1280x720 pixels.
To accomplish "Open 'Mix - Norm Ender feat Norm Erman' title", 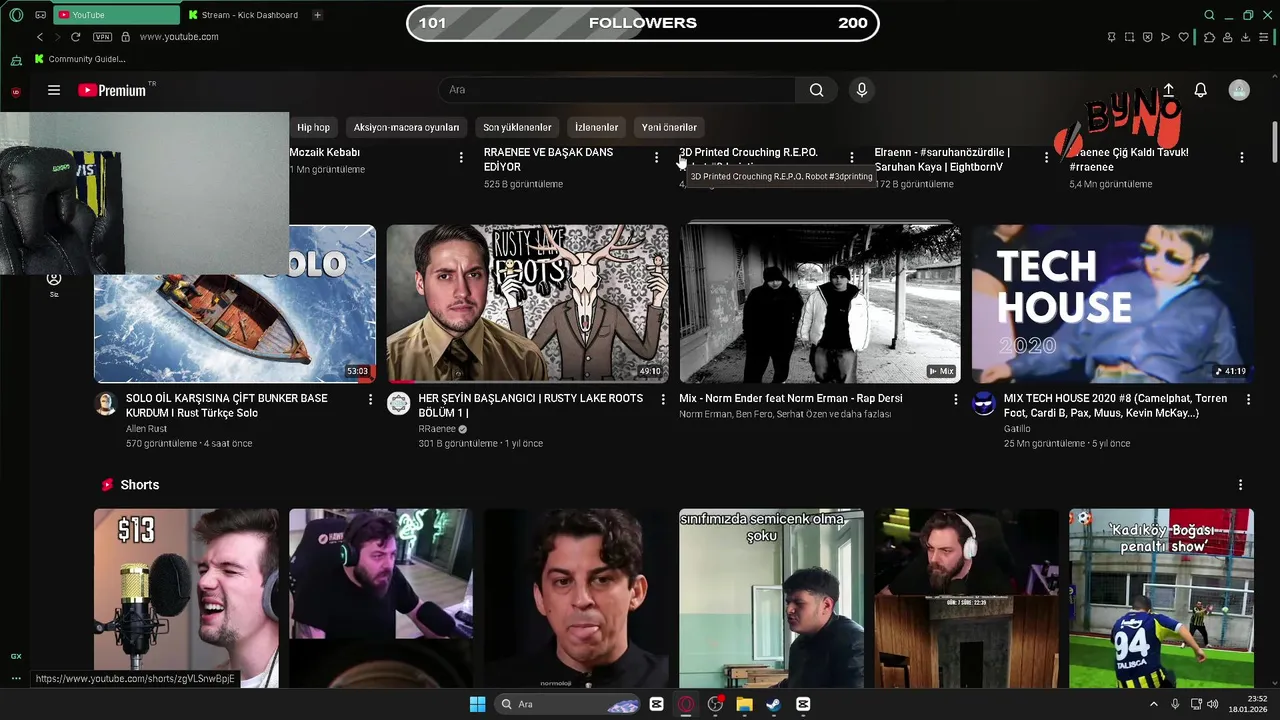I will tap(791, 398).
